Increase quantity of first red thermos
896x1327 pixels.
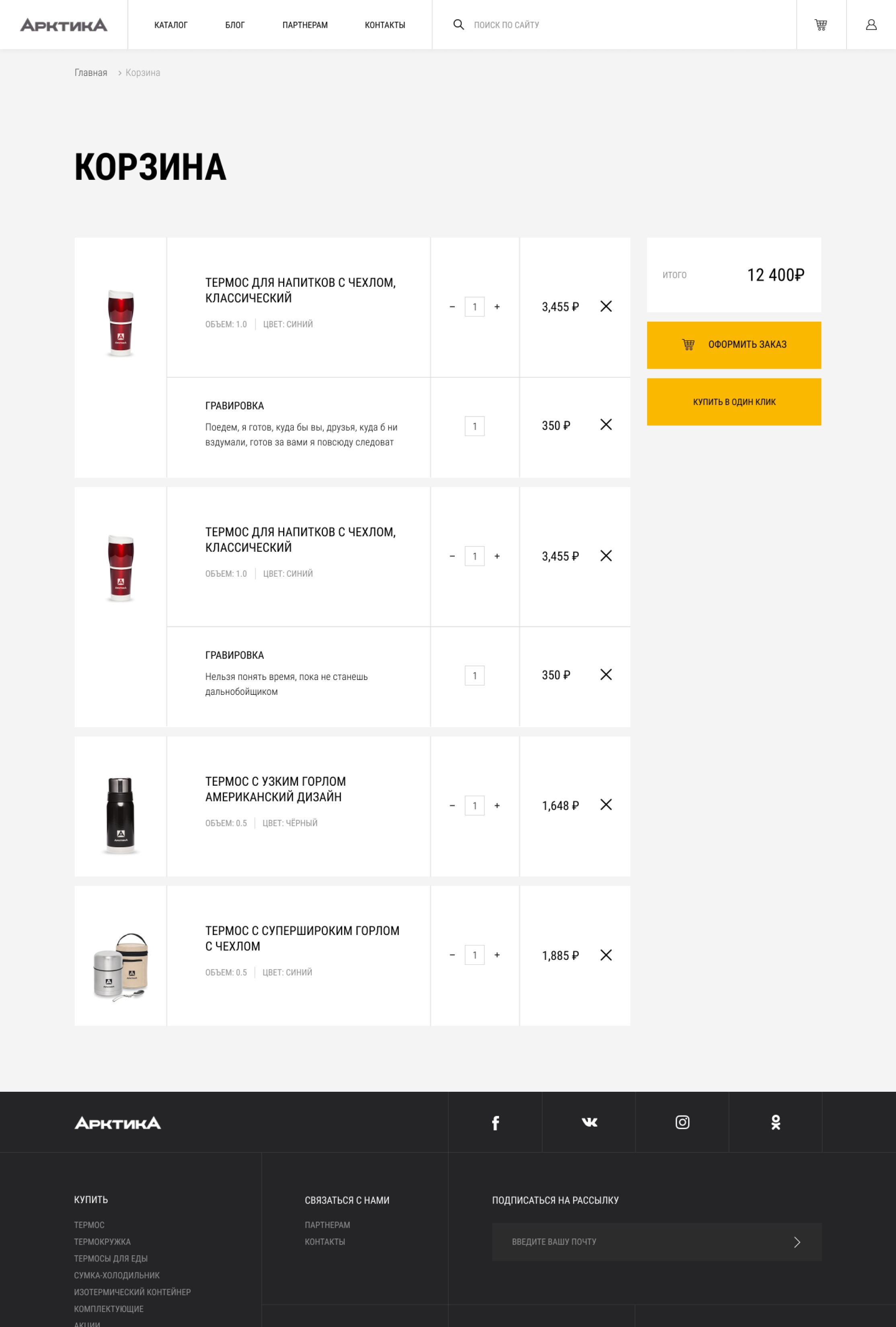(x=497, y=307)
